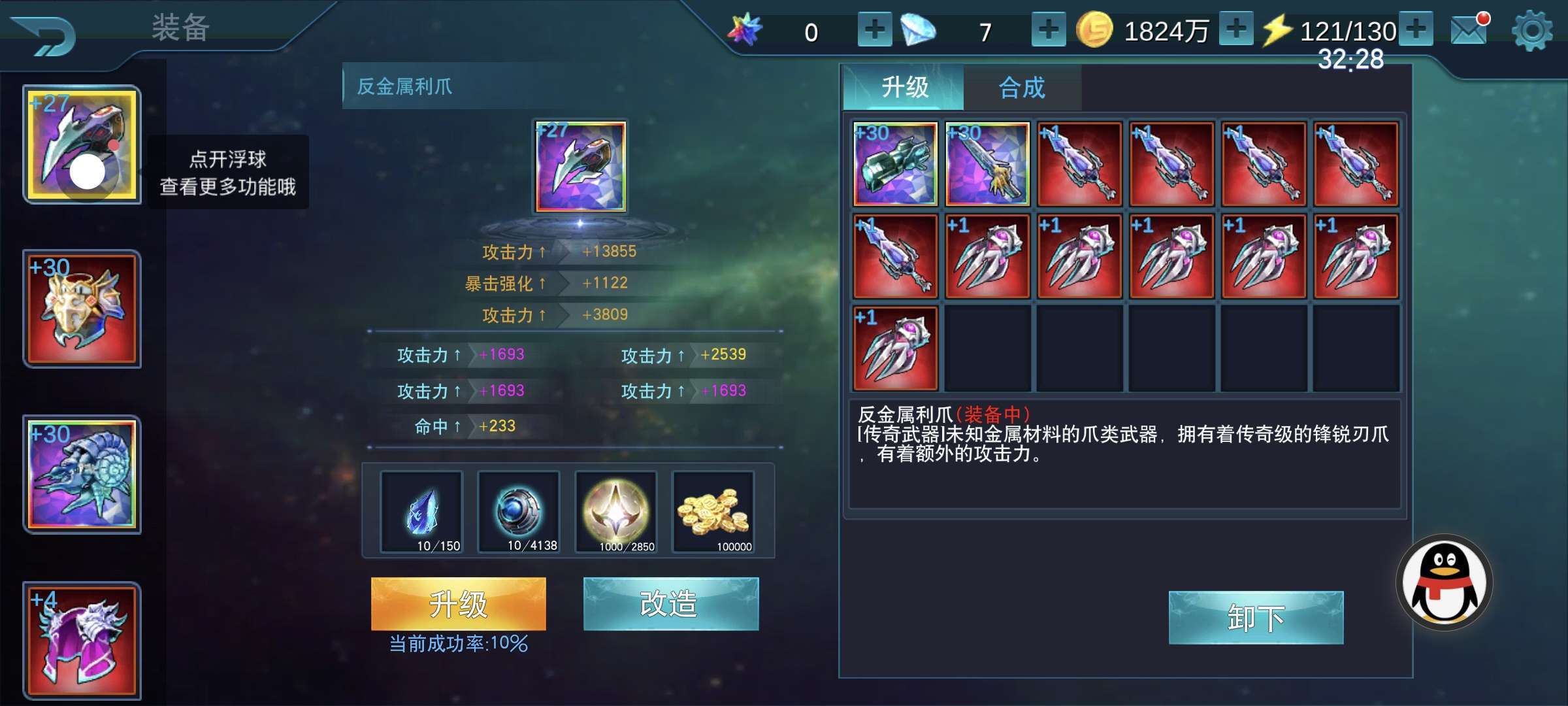Select the +30 golden mask equipment slot
The image size is (1568, 706).
pyautogui.click(x=82, y=309)
